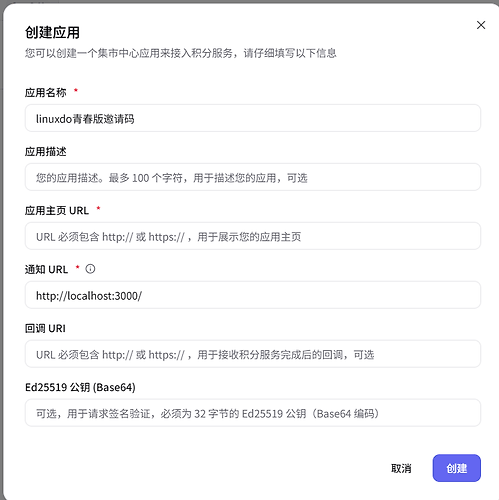Focus the Ed25519 公钥 (Base64) input field
The height and width of the screenshot is (500, 499).
point(253,413)
